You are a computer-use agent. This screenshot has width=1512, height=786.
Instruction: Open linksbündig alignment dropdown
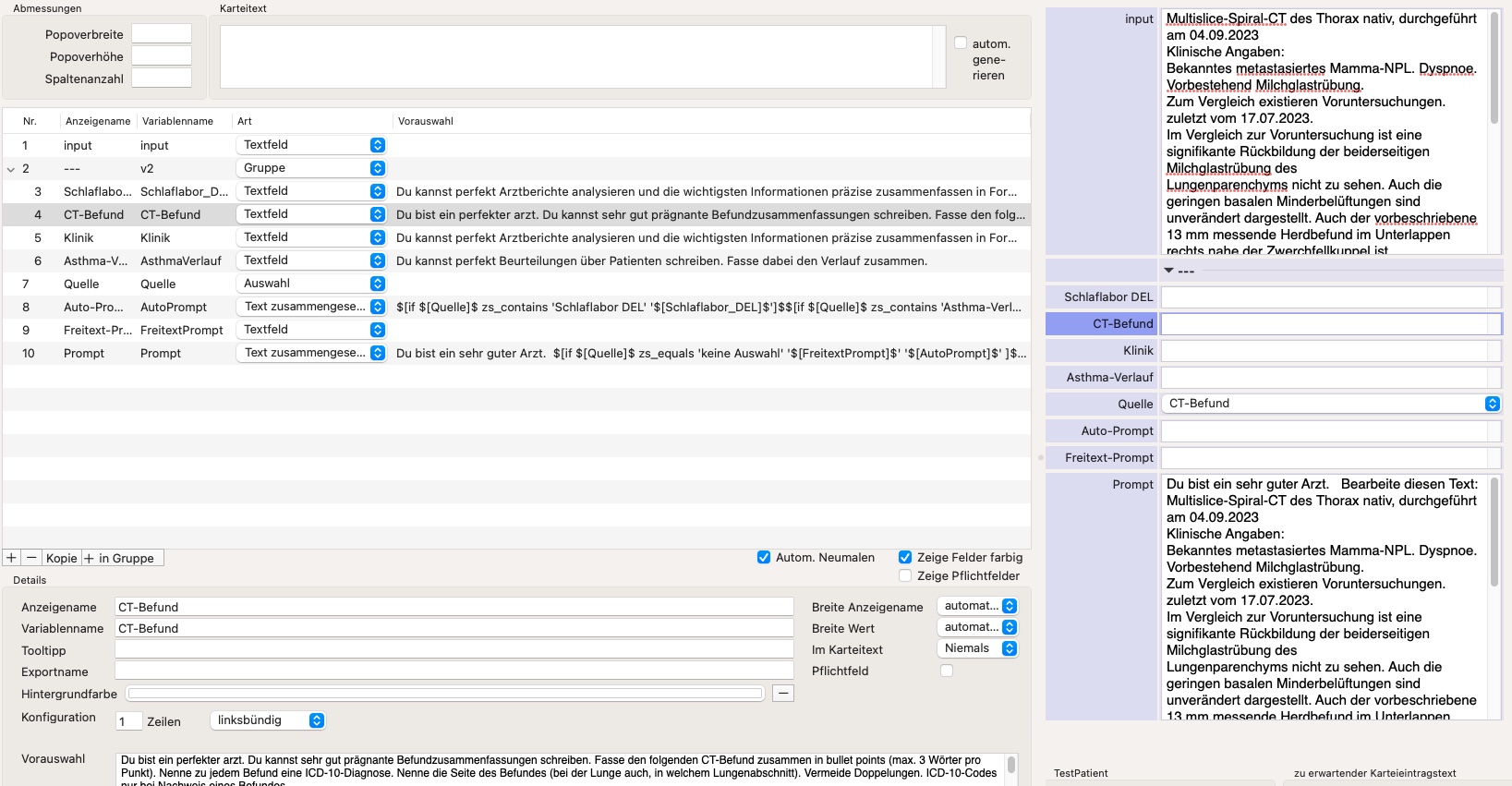(x=268, y=720)
